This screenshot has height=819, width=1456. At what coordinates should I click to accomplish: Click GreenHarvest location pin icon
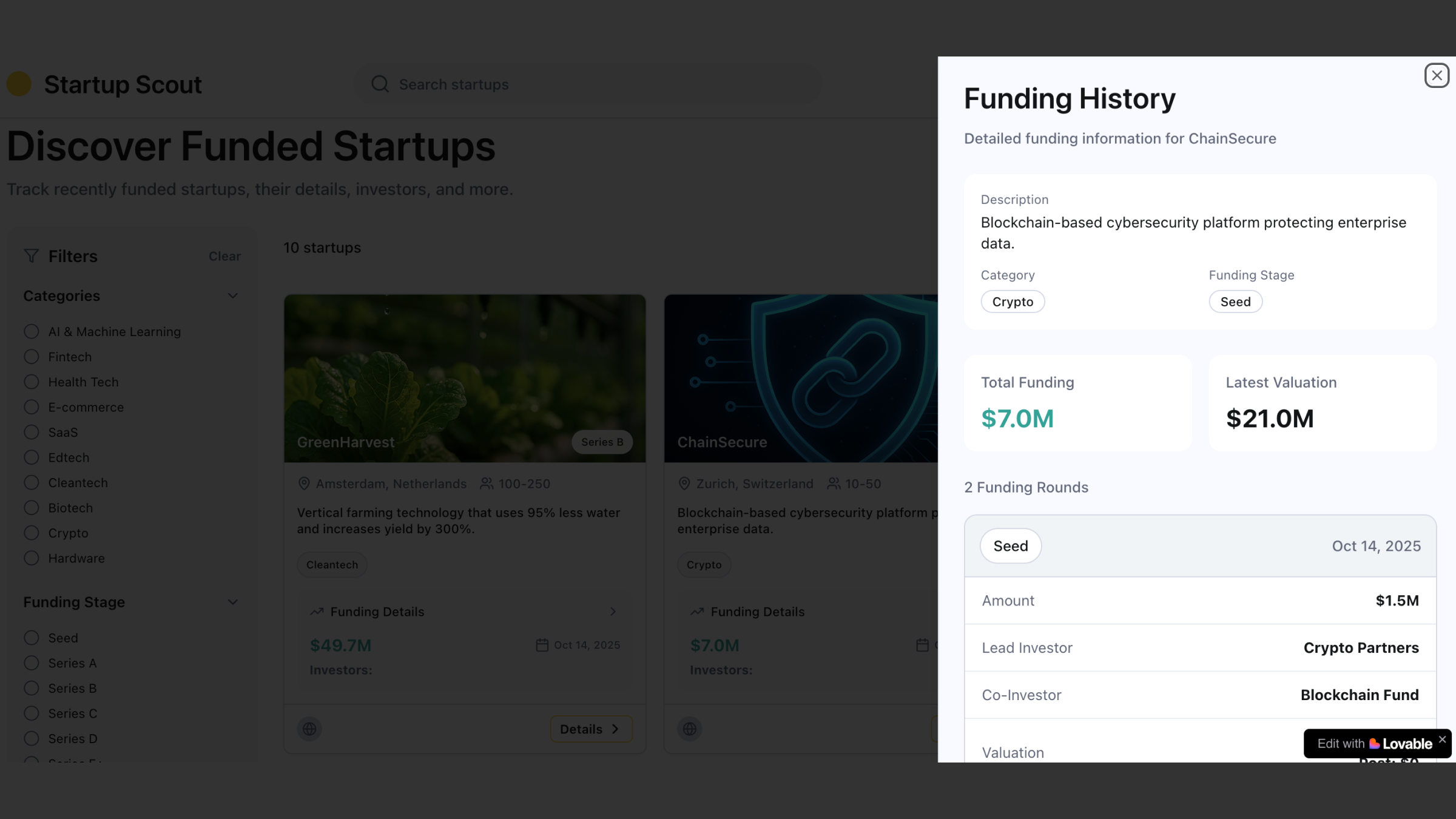pos(304,484)
